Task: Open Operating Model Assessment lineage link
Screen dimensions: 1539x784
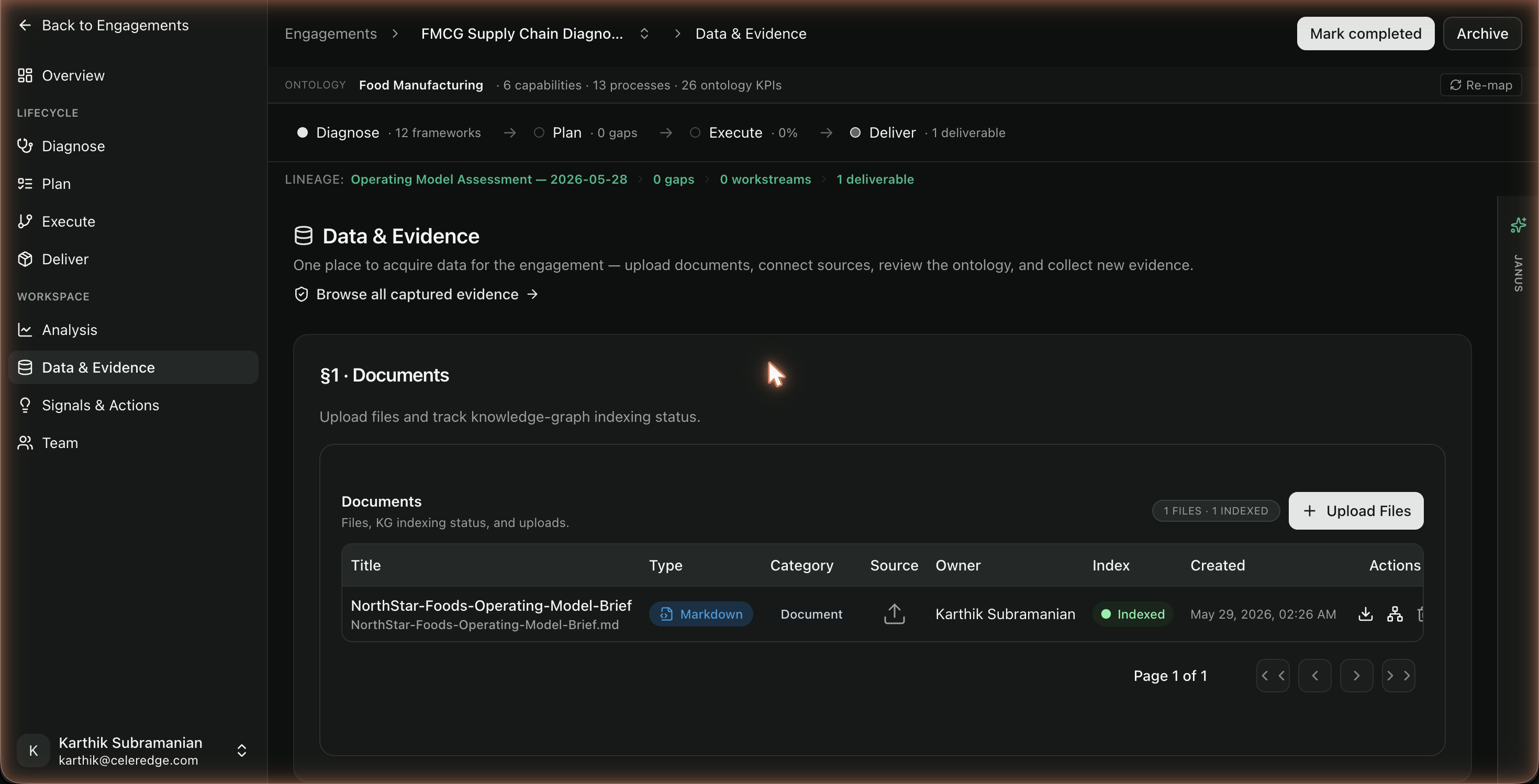Action: [489, 179]
